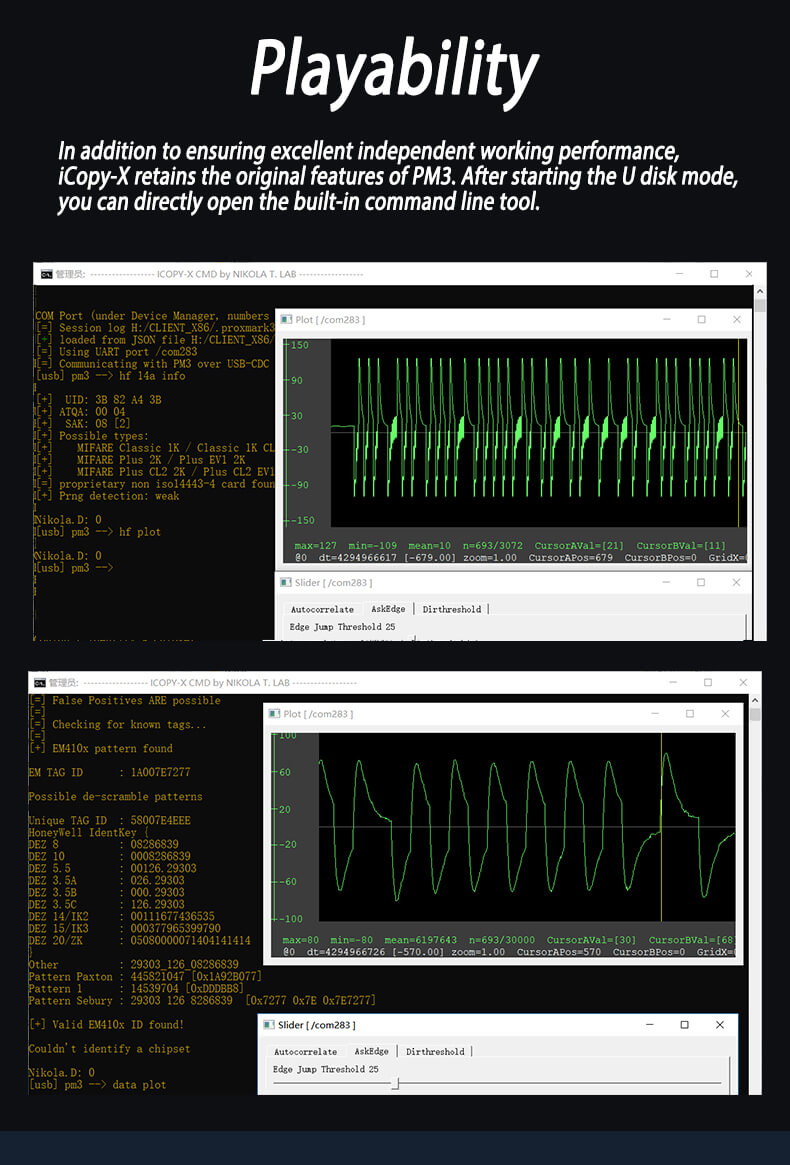Click the 'Couldn't identify a chipset' message
This screenshot has width=790, height=1165.
(x=109, y=1049)
